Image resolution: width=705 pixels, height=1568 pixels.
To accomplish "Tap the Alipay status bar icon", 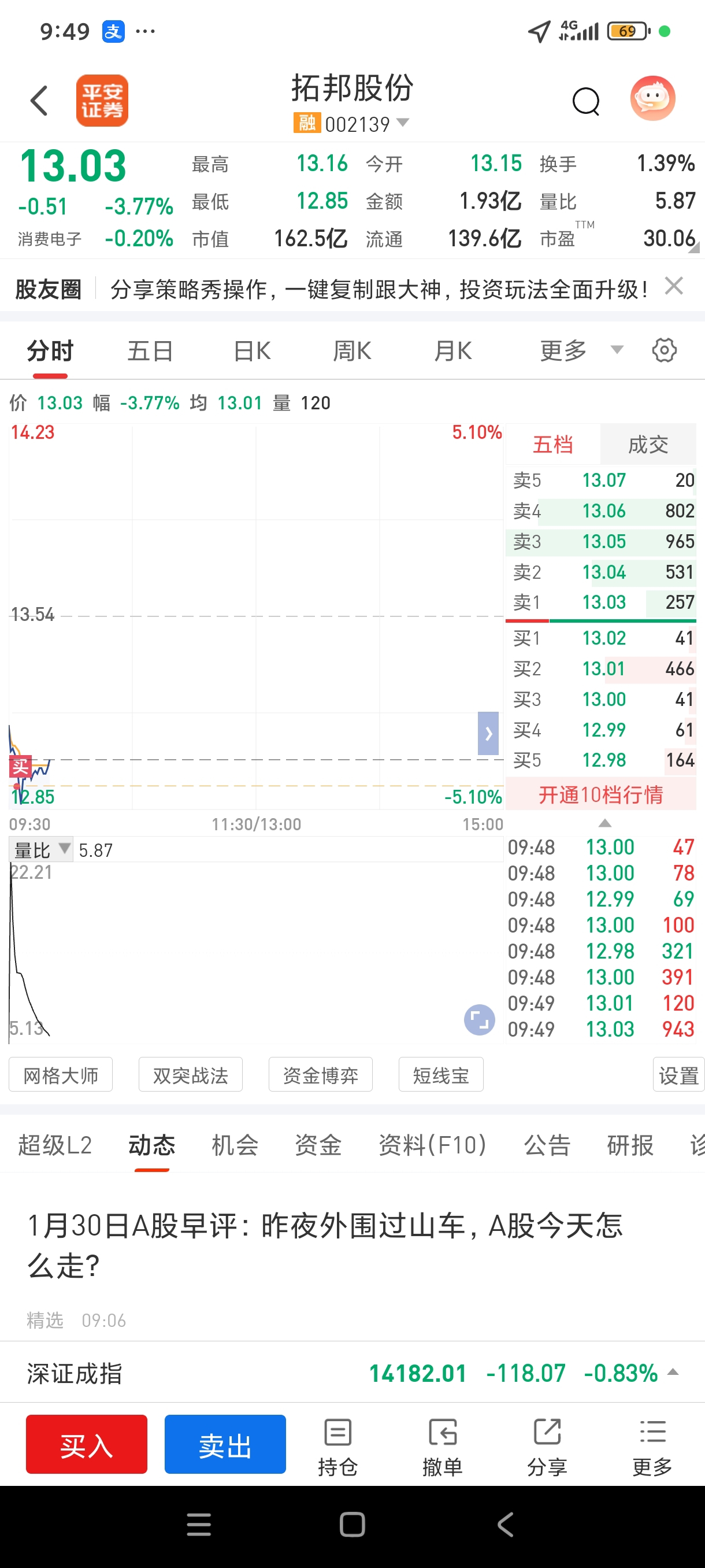I will (x=113, y=31).
